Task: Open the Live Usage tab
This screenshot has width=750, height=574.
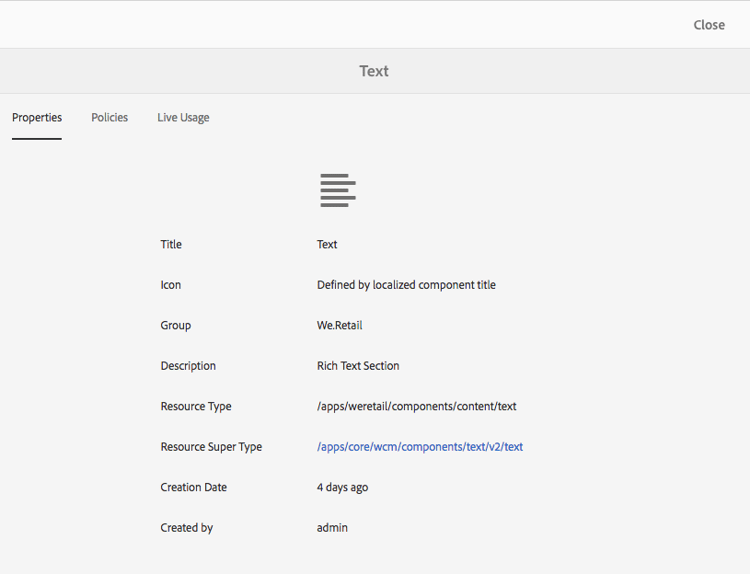Action: pyautogui.click(x=183, y=118)
